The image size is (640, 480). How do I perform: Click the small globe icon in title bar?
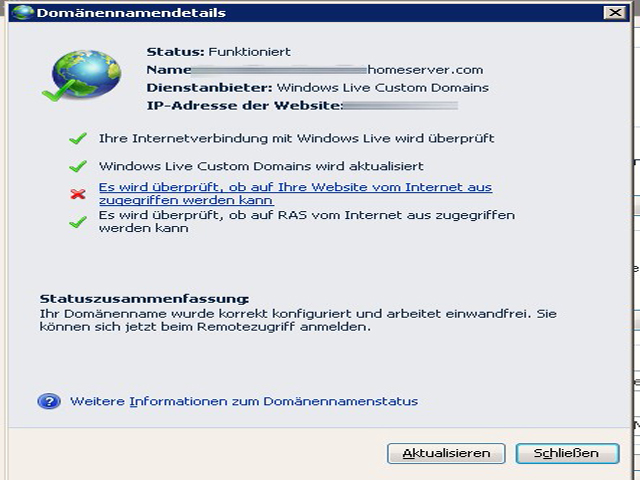coord(23,12)
